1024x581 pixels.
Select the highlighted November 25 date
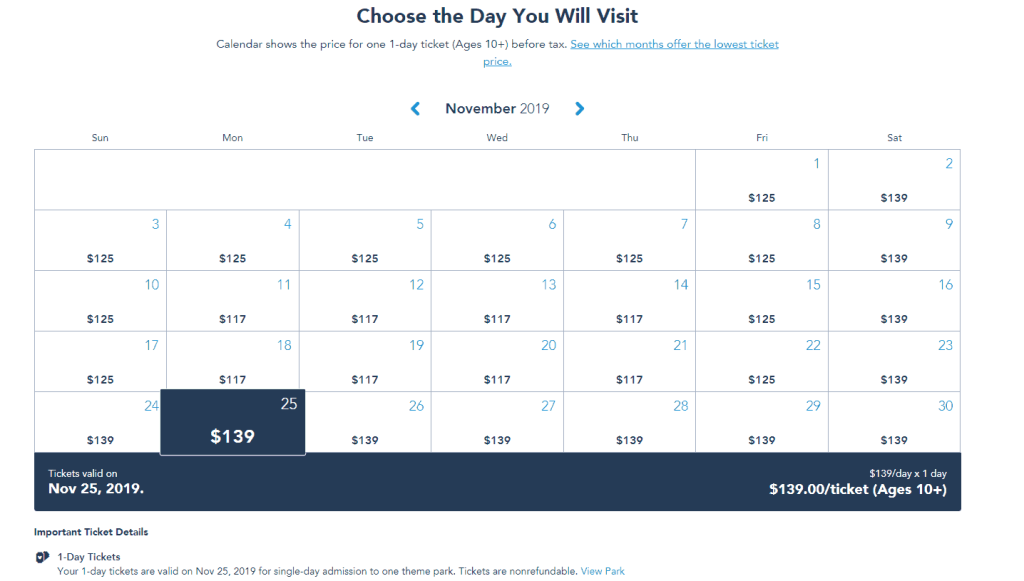click(232, 422)
